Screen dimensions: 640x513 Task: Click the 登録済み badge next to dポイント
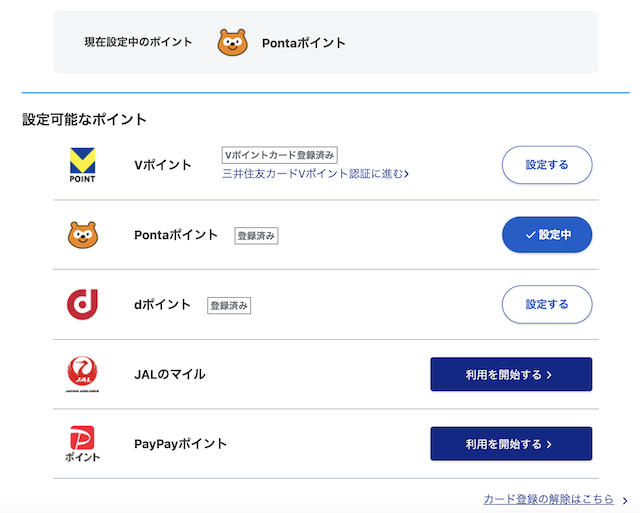229,306
